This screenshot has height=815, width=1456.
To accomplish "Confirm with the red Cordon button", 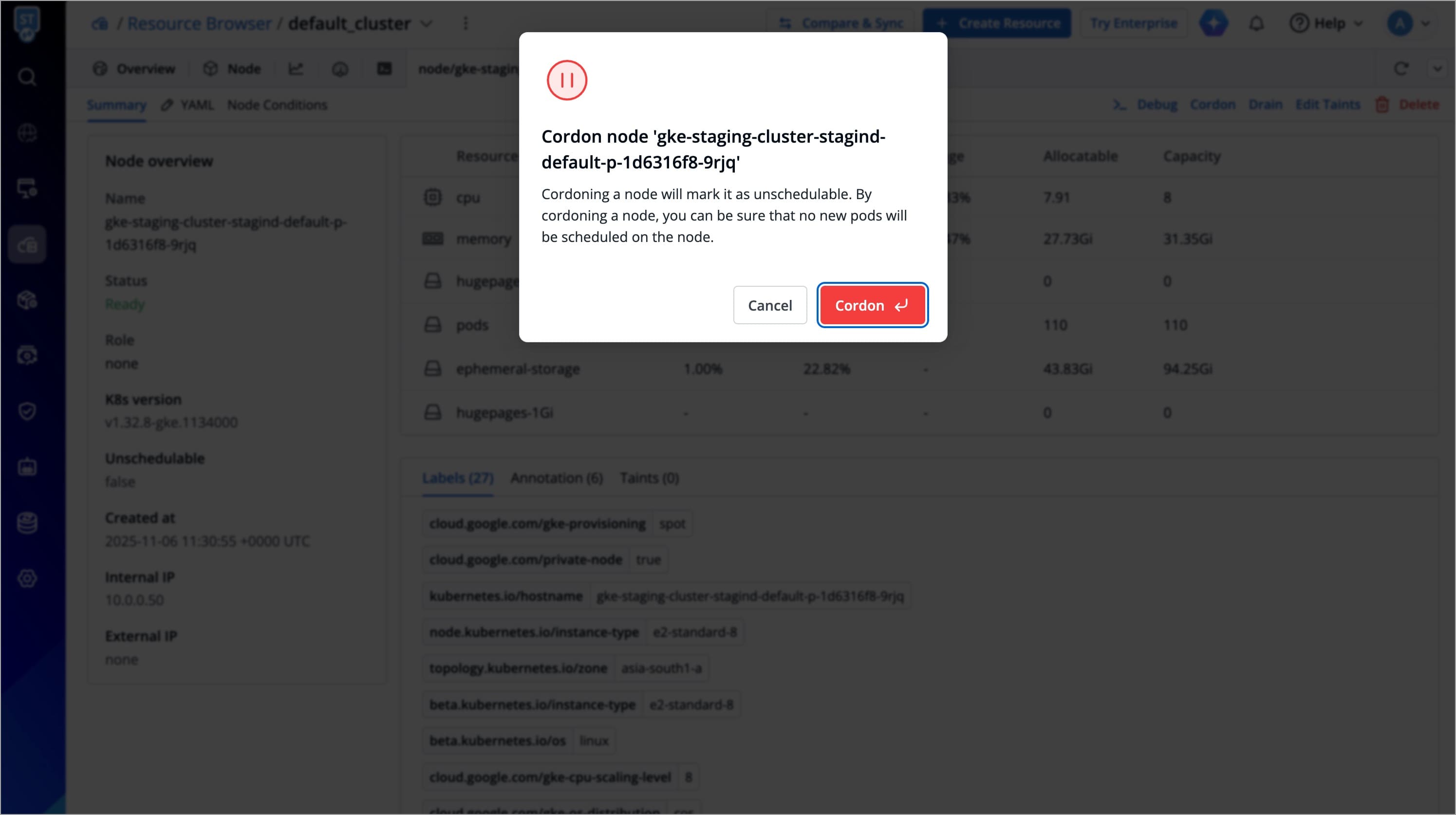I will [872, 305].
